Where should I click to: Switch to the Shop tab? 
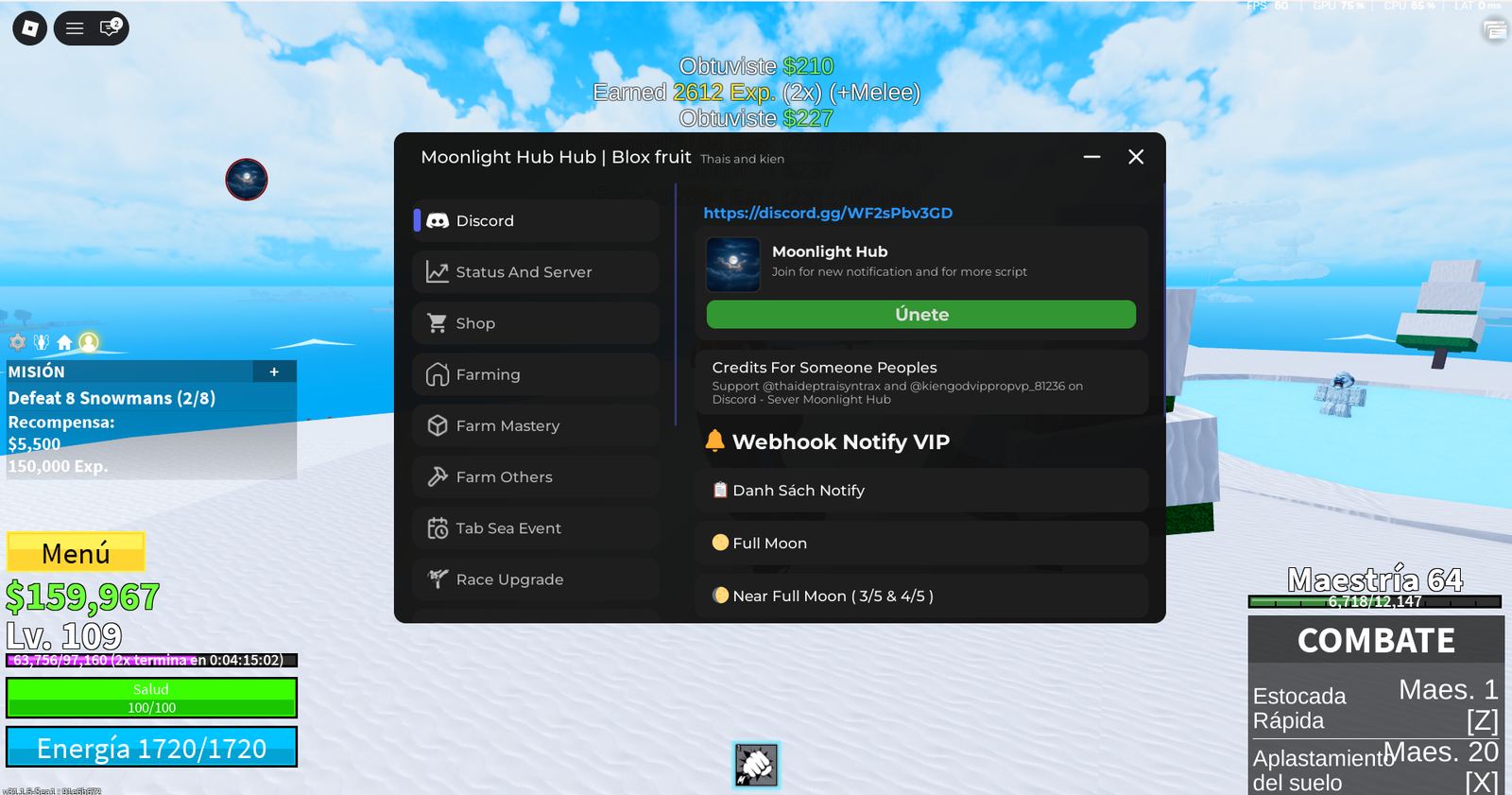click(536, 323)
